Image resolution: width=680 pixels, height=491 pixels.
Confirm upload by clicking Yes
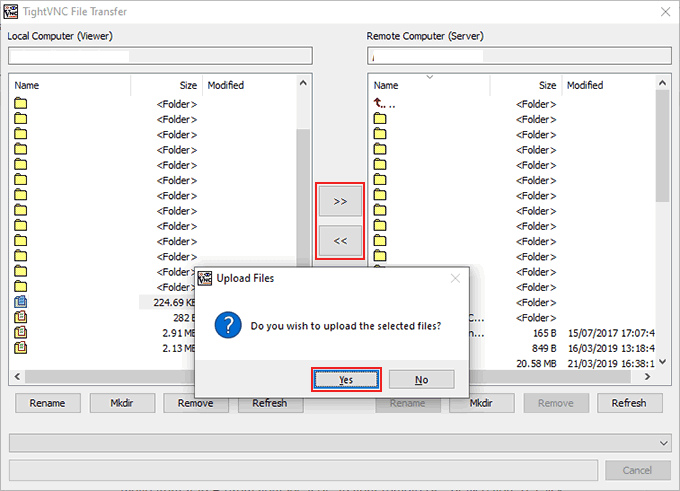346,380
